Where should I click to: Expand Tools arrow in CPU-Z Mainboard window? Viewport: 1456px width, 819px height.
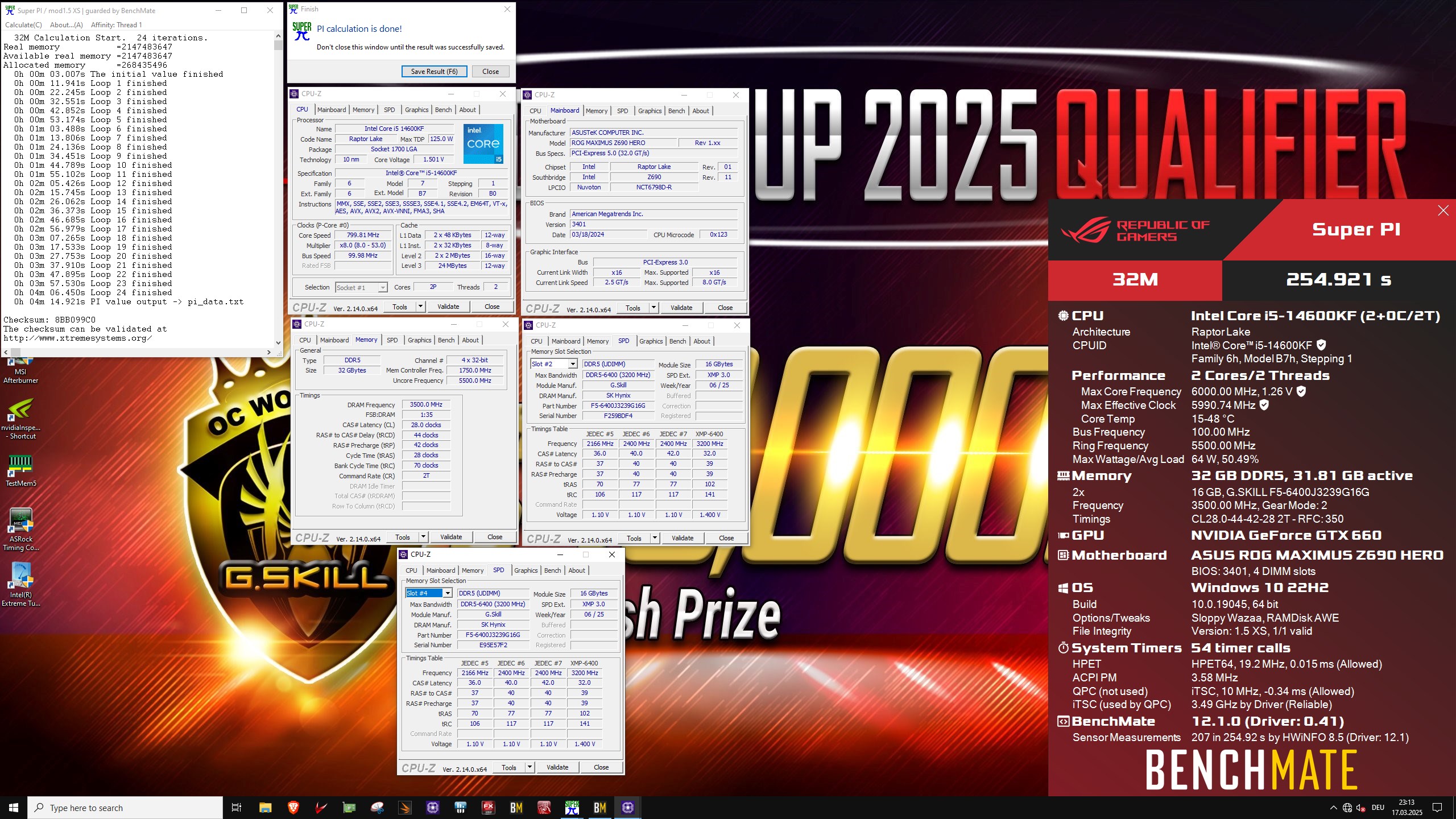coord(653,308)
